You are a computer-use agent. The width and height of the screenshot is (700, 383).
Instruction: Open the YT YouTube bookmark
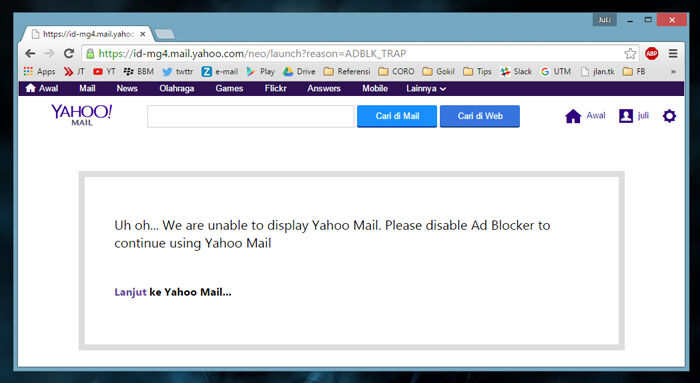[104, 71]
